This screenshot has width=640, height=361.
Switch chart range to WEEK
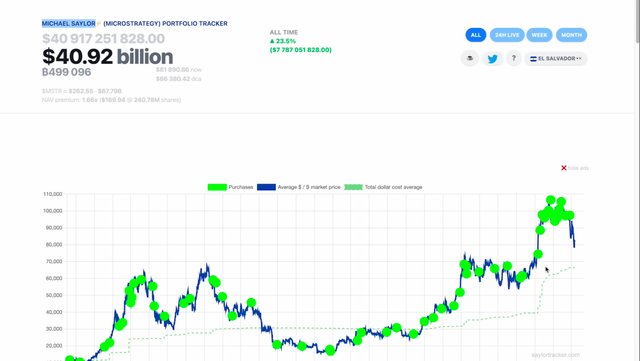click(539, 35)
